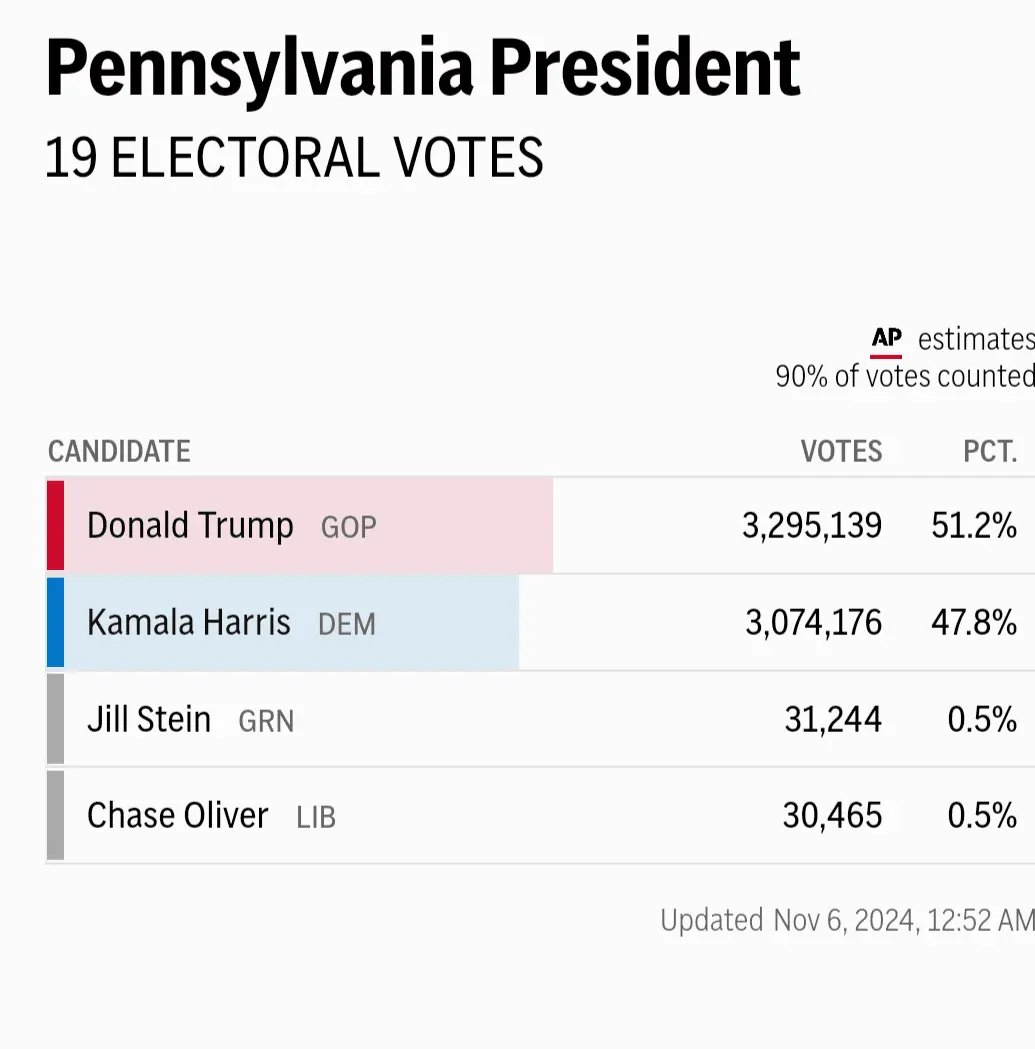
Task: Click the Updated Nov 6, 2024 timestamp
Action: point(846,920)
